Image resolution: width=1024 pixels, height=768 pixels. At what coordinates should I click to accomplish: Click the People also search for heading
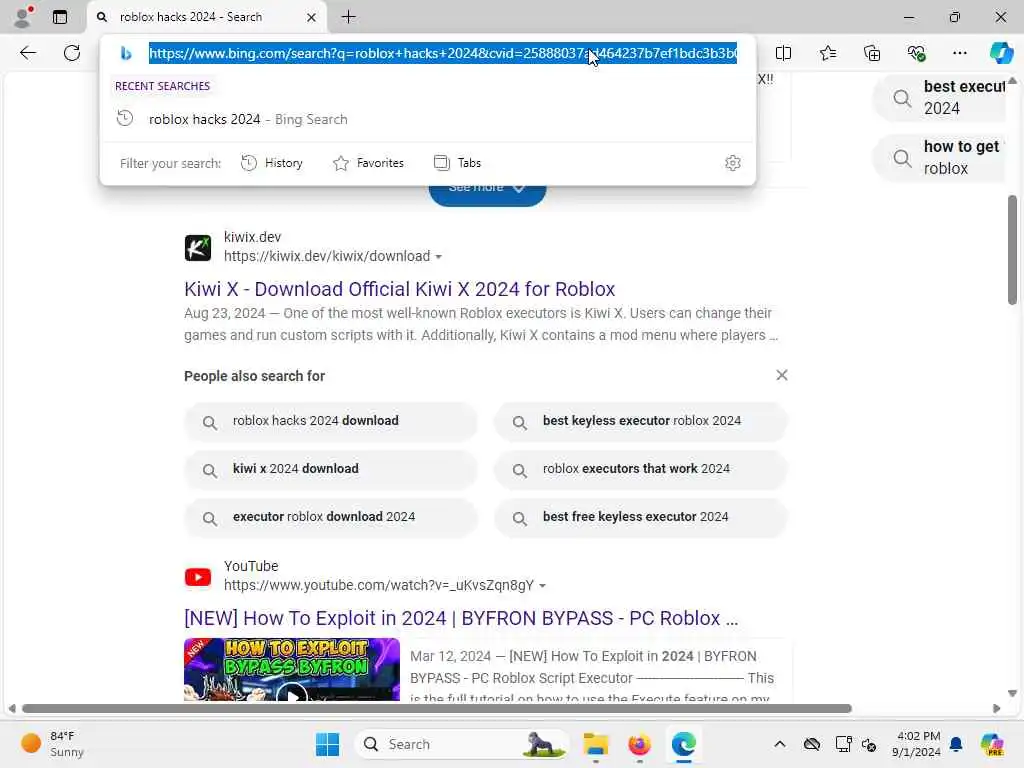coord(255,376)
